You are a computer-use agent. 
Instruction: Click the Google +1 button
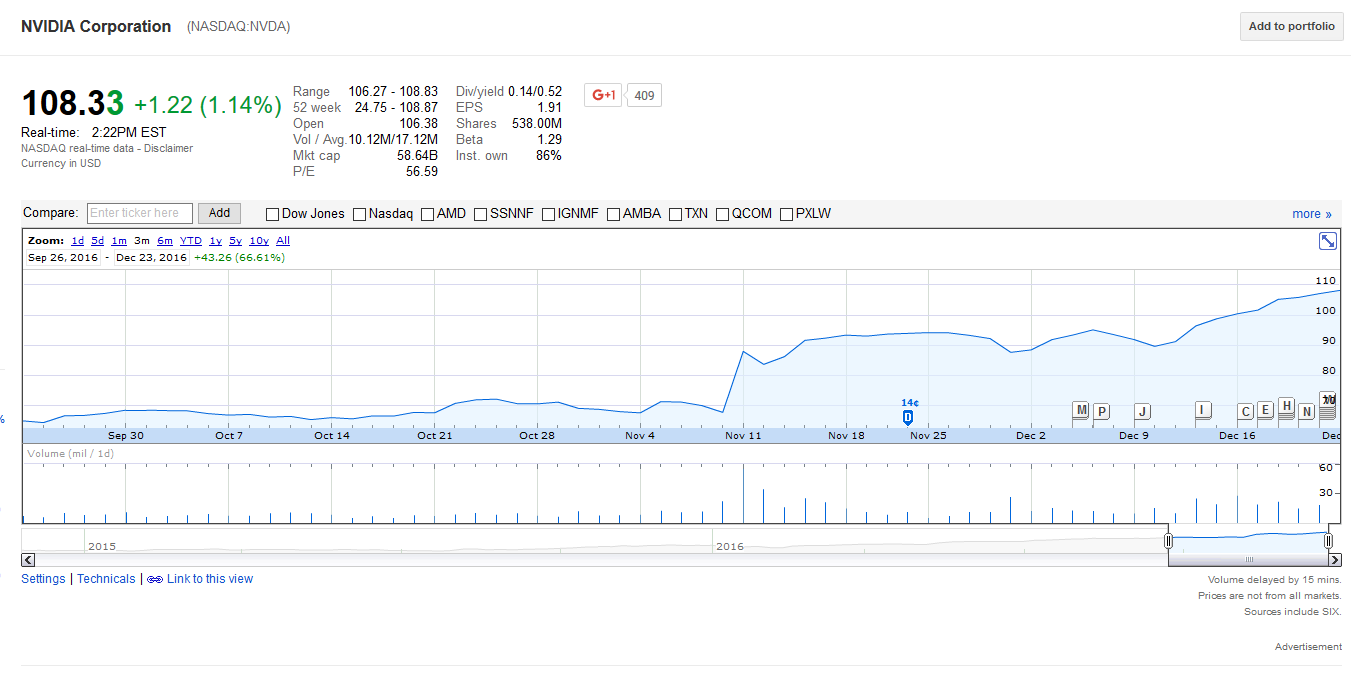pos(603,95)
